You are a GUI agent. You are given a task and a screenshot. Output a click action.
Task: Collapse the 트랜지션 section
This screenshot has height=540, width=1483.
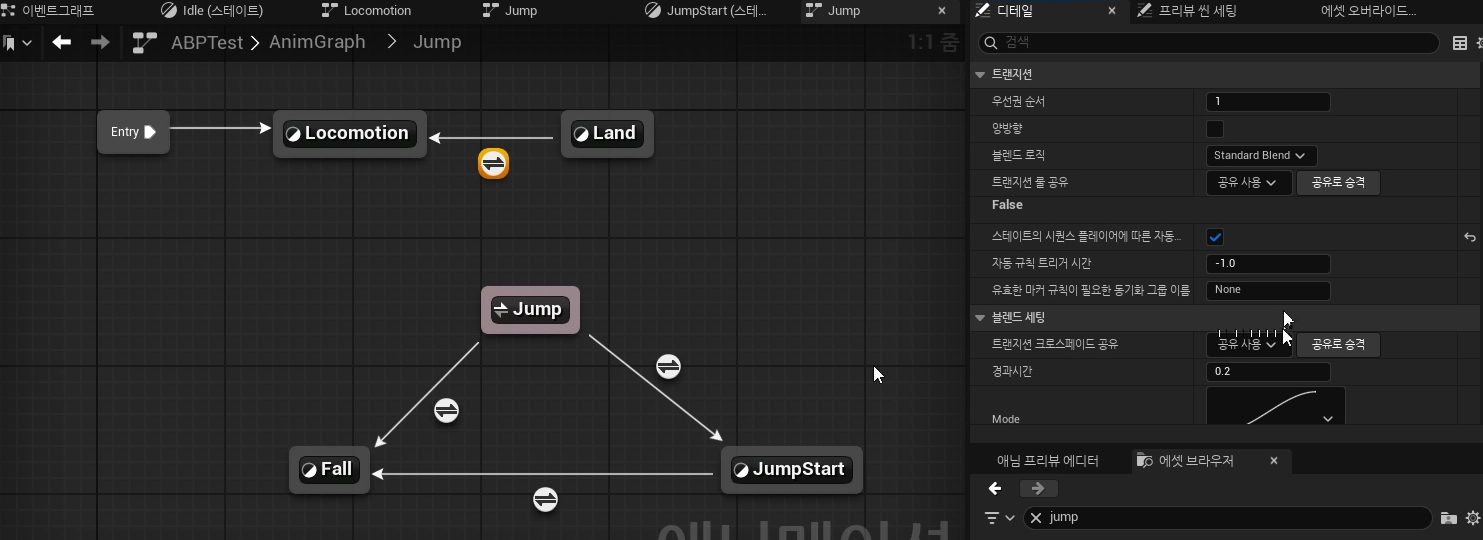(980, 75)
